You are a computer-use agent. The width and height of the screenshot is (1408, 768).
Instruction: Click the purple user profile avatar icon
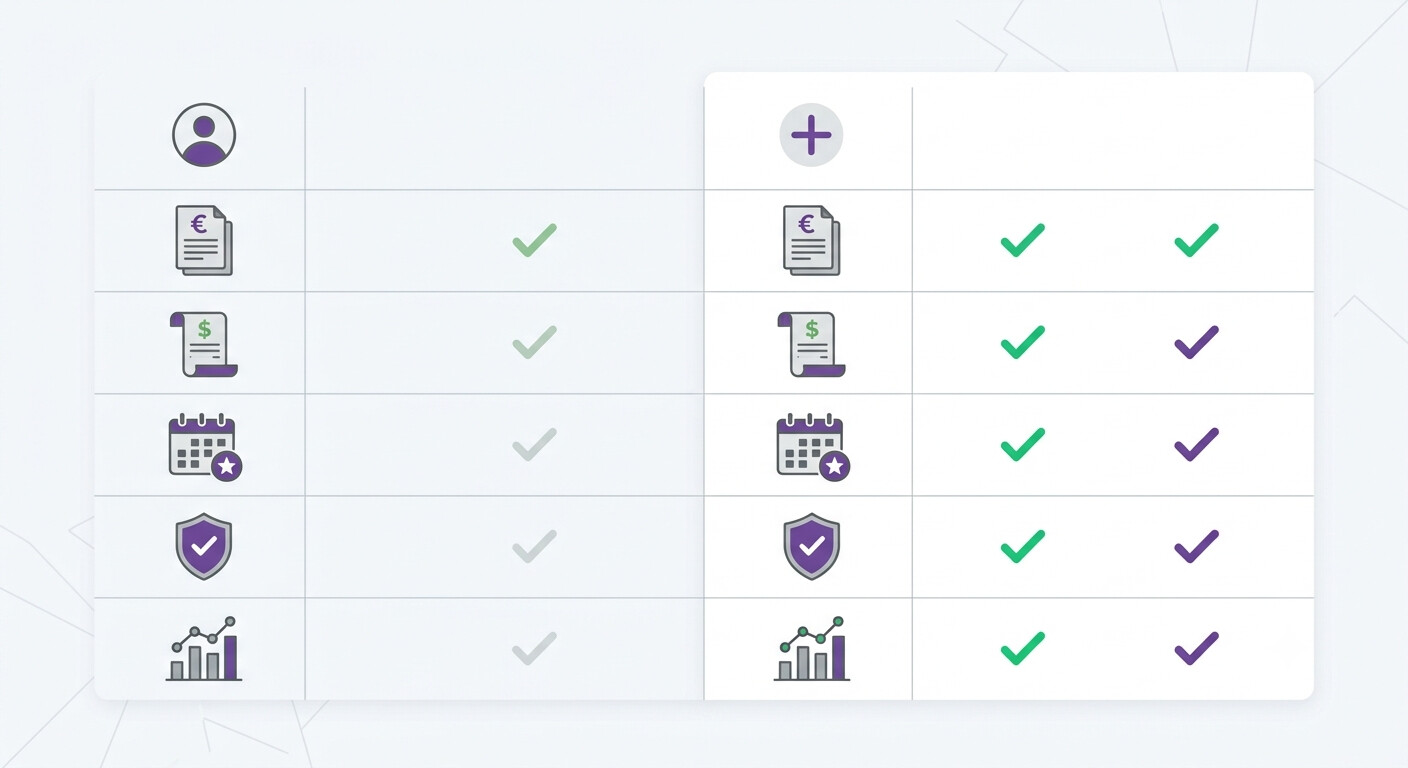204,135
